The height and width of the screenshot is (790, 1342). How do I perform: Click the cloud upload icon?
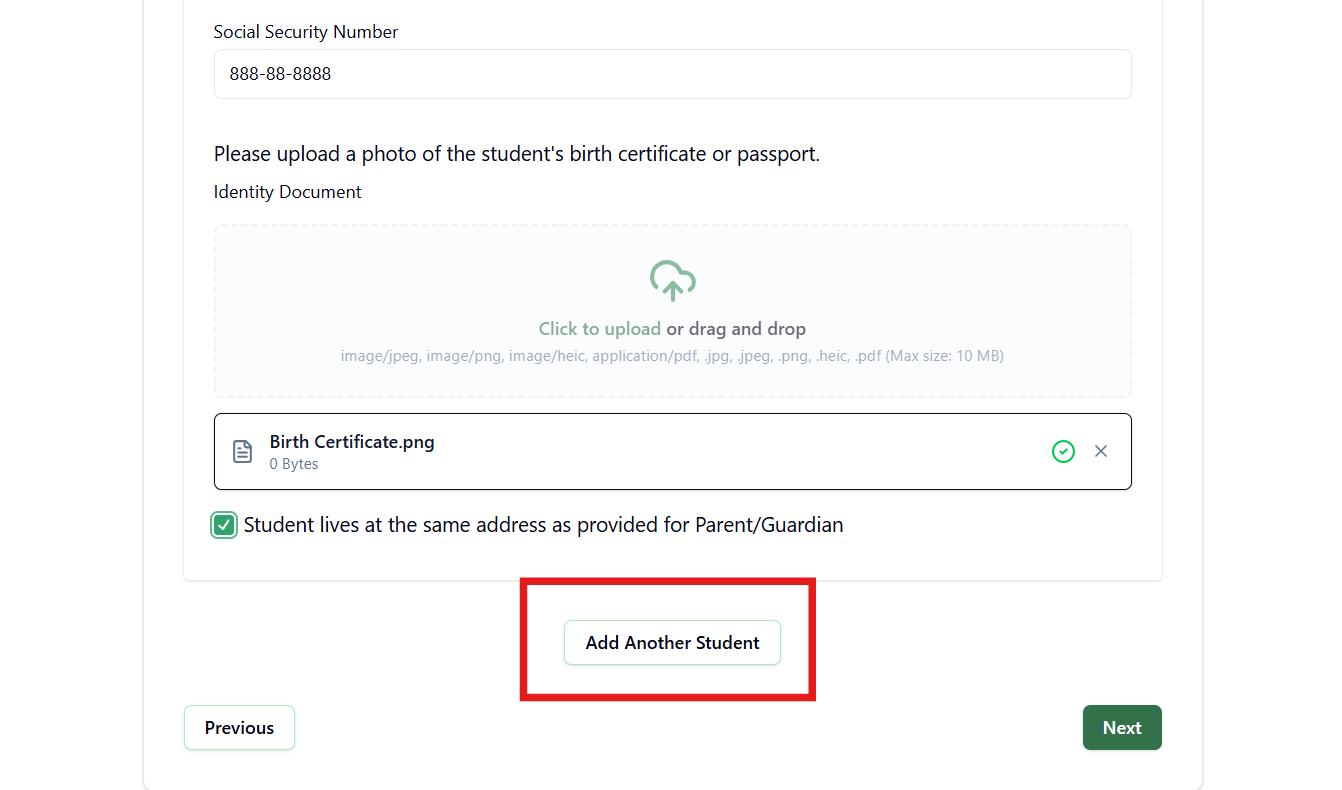672,281
